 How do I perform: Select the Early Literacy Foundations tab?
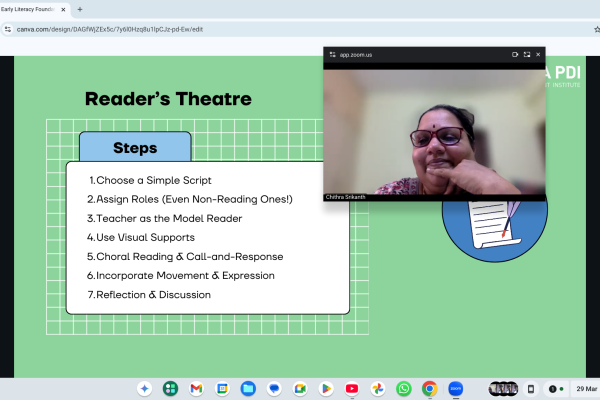tap(30, 9)
